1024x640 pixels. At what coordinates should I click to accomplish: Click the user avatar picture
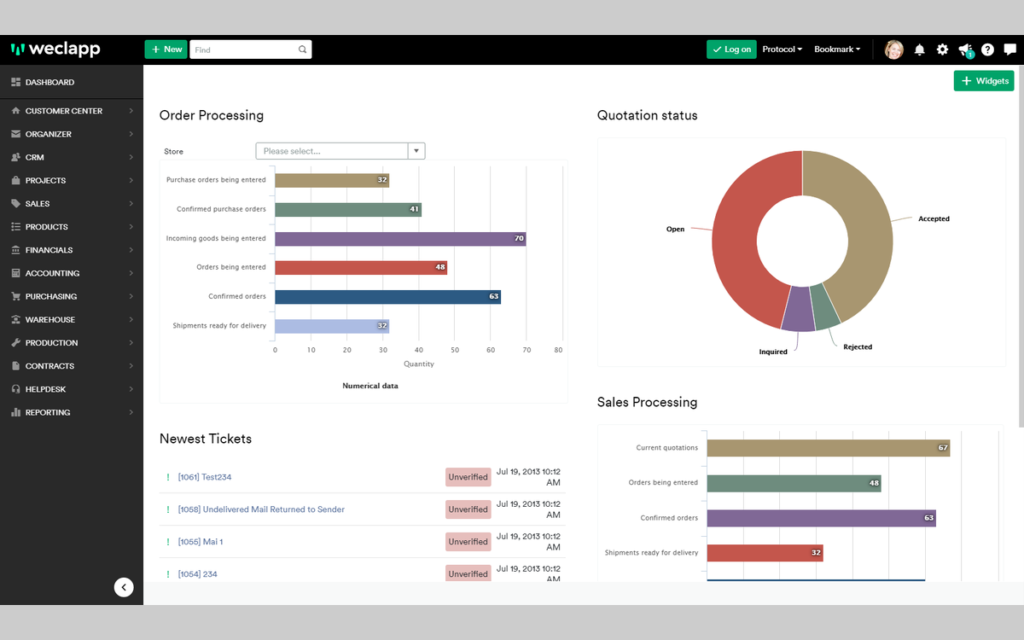tap(893, 50)
